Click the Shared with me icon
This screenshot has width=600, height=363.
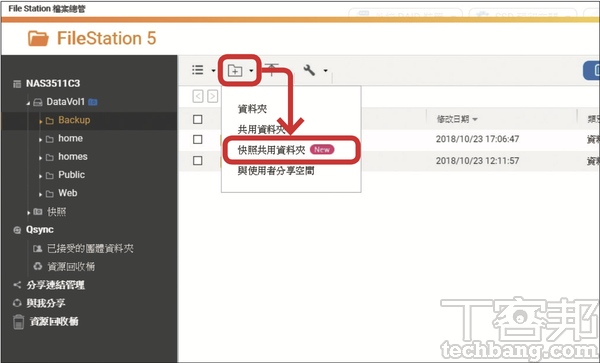[x=17, y=303]
